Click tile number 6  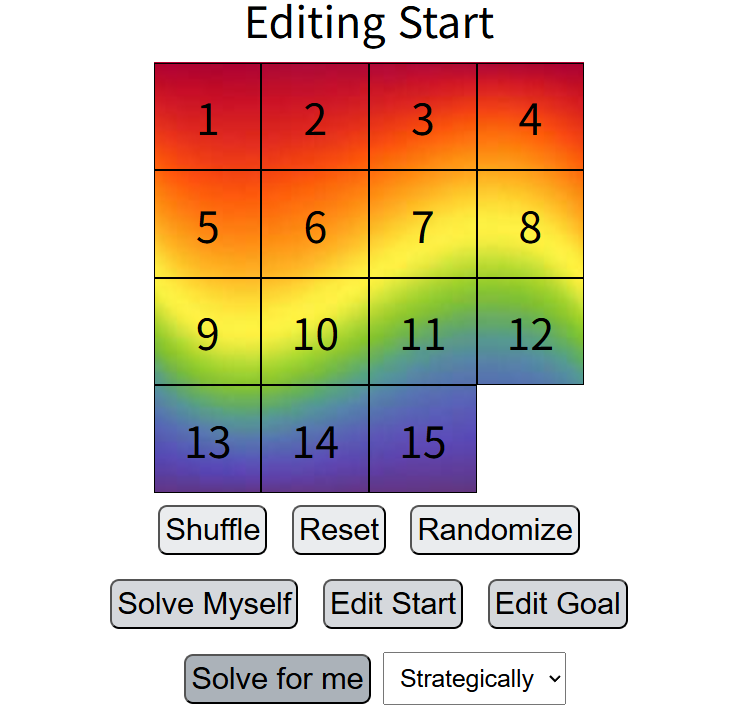click(x=315, y=225)
